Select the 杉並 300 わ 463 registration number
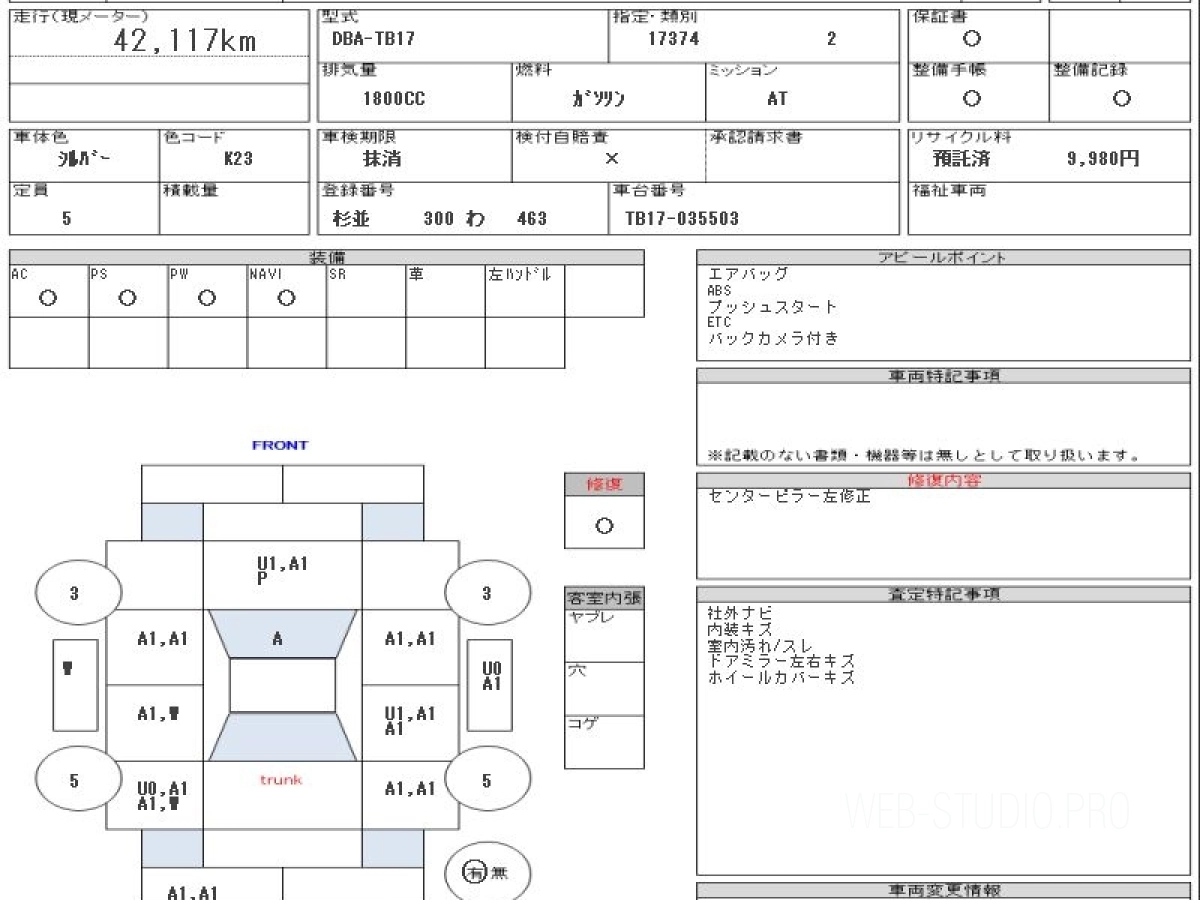 [439, 218]
